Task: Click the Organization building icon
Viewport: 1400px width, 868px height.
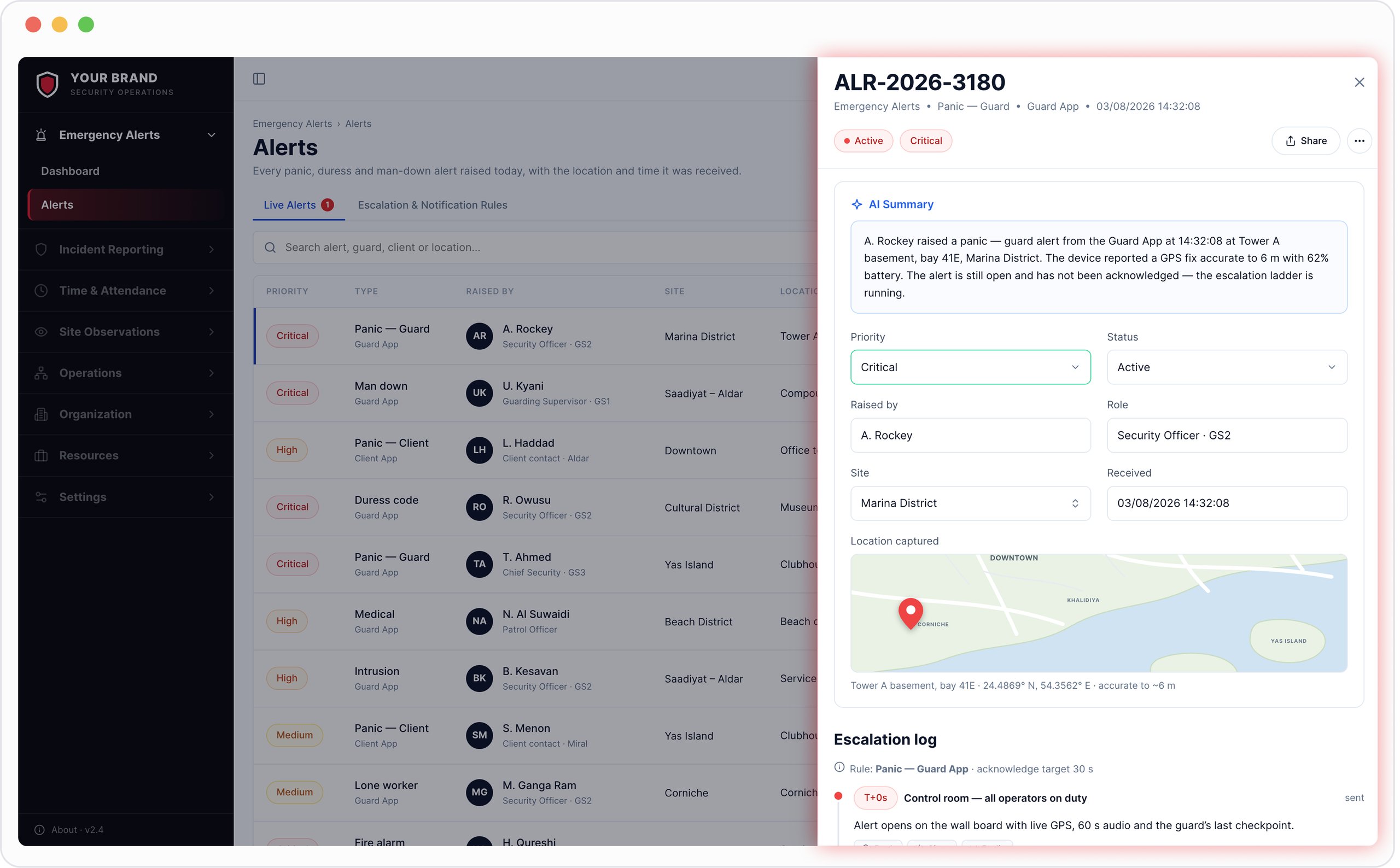Action: pos(41,414)
